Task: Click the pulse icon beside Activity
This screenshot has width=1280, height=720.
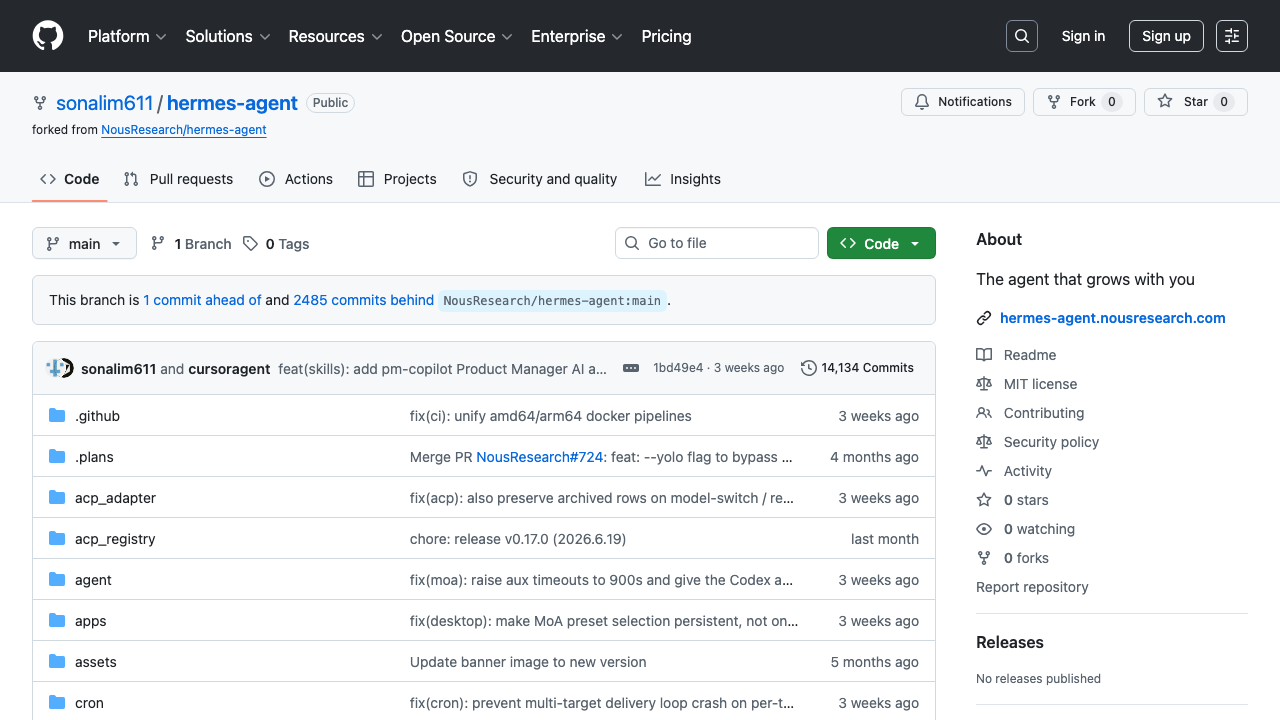Action: pos(984,471)
